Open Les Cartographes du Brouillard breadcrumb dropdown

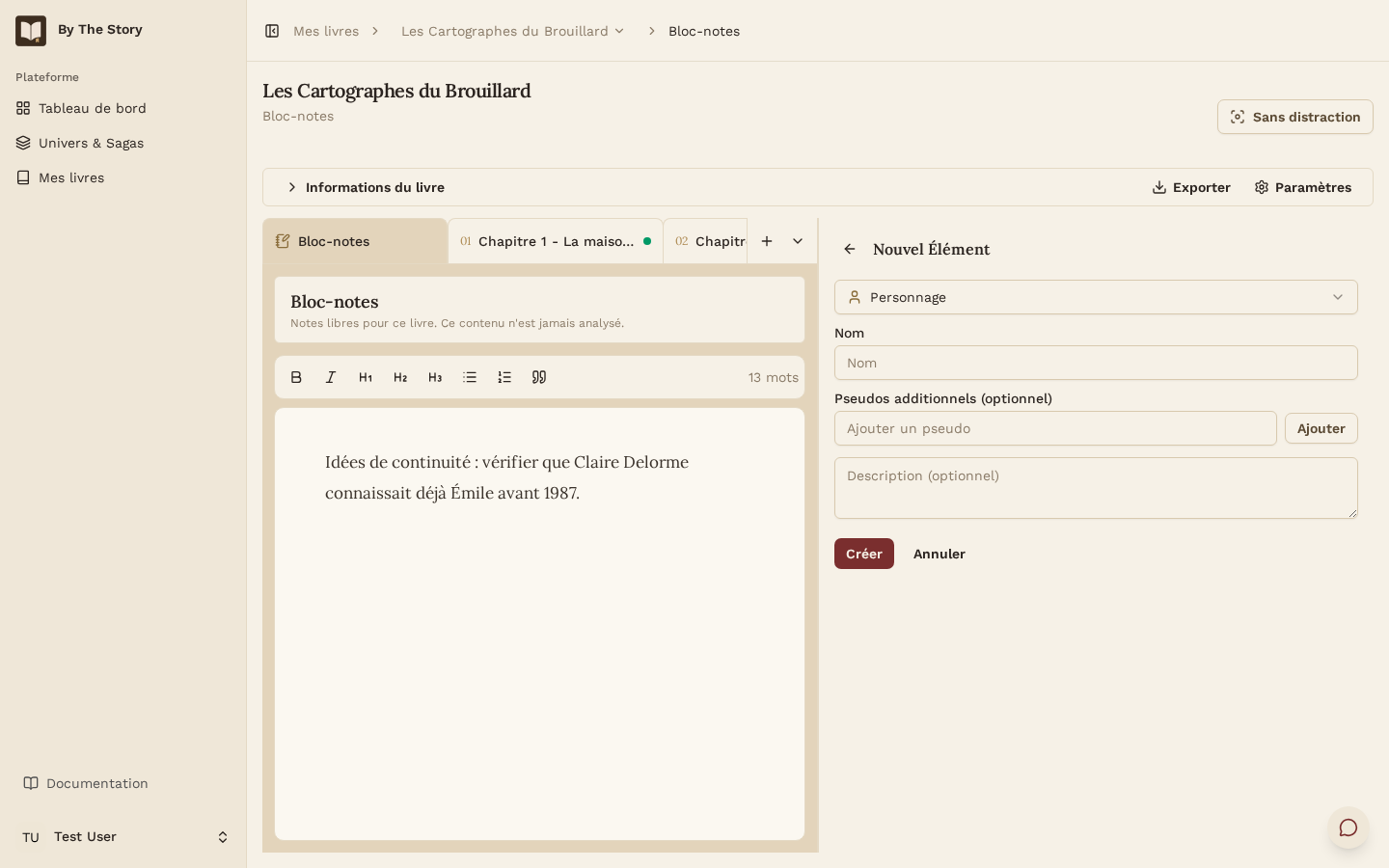point(513,31)
